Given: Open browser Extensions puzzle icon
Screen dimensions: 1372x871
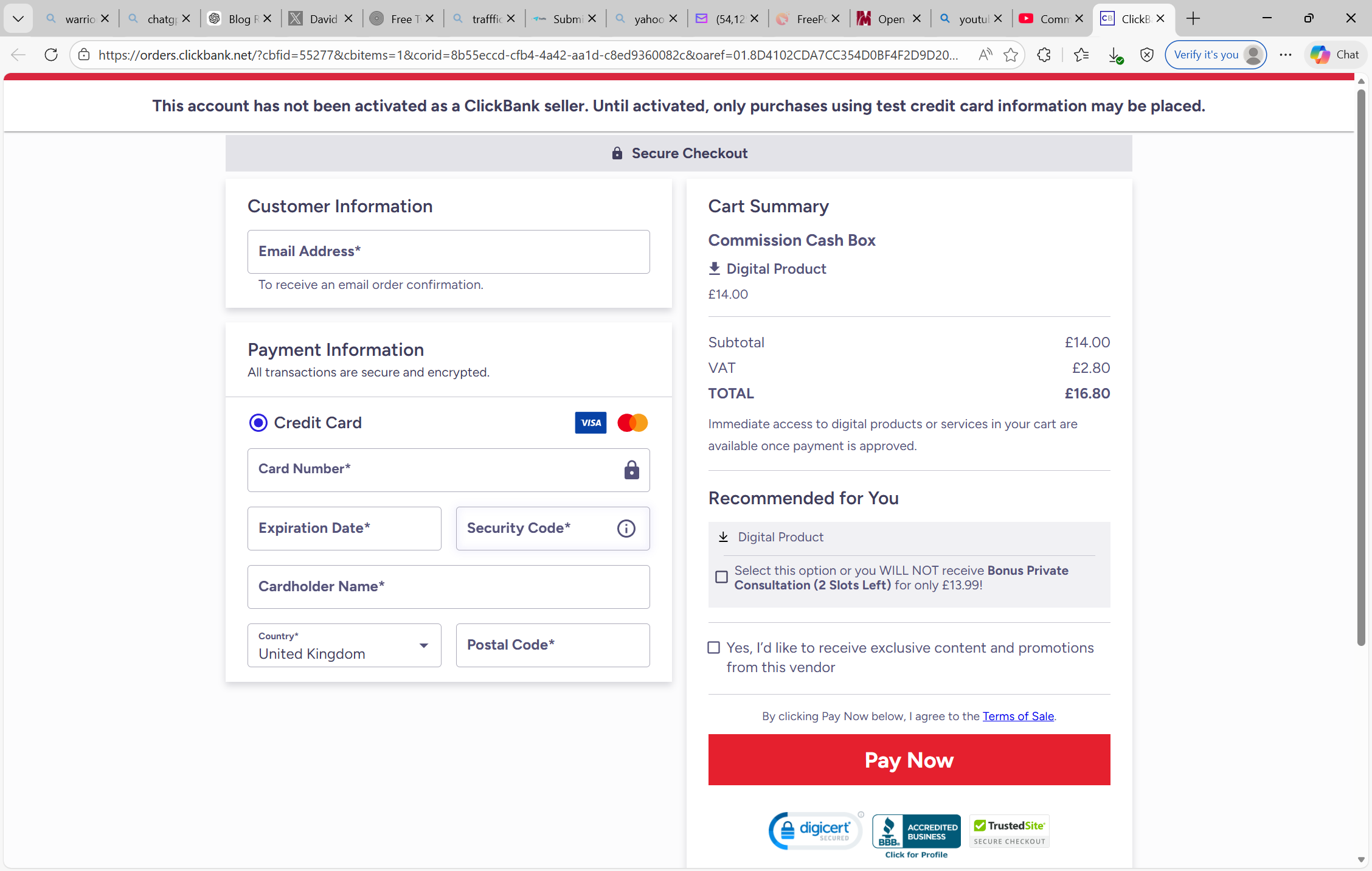Looking at the screenshot, I should pos(1044,55).
